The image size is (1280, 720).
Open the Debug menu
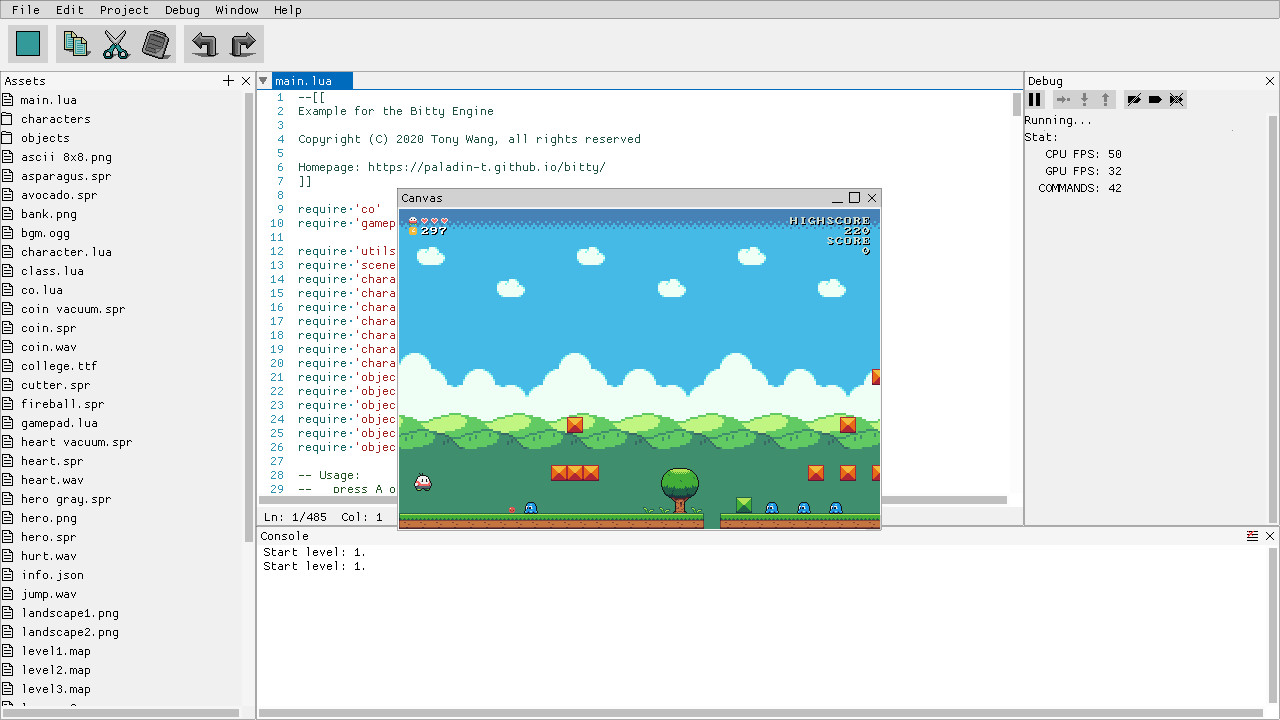coord(181,10)
